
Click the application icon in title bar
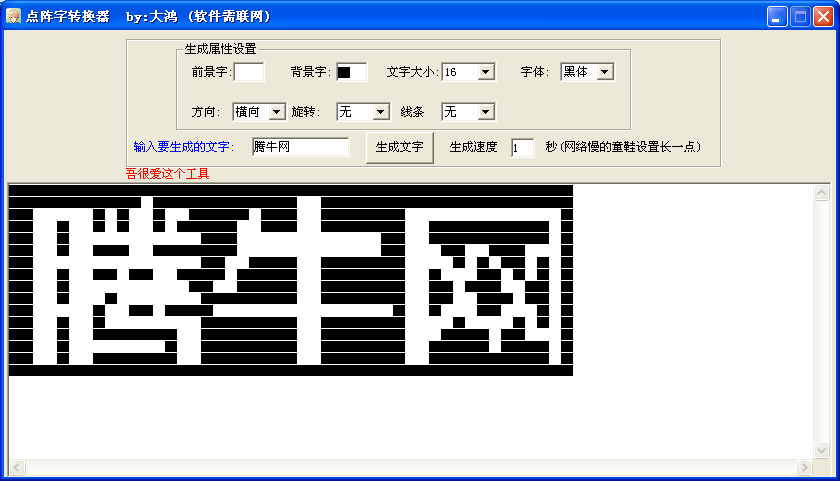[x=13, y=16]
